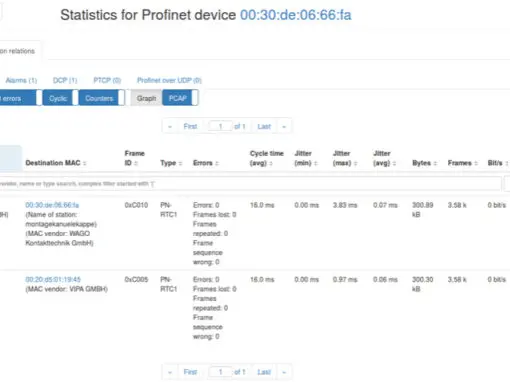Toggle the errors filter switch

(20, 98)
